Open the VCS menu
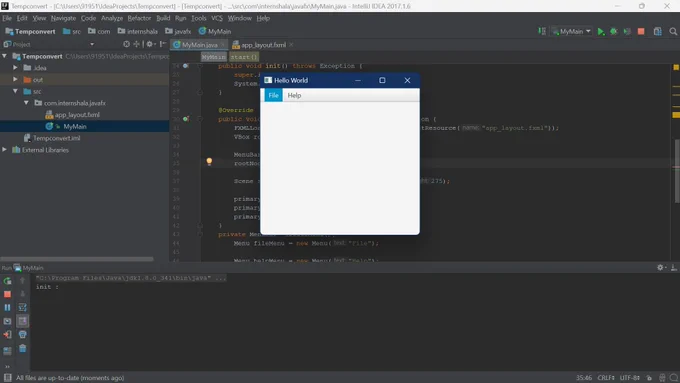Viewport: 680px width, 383px height. 217,18
